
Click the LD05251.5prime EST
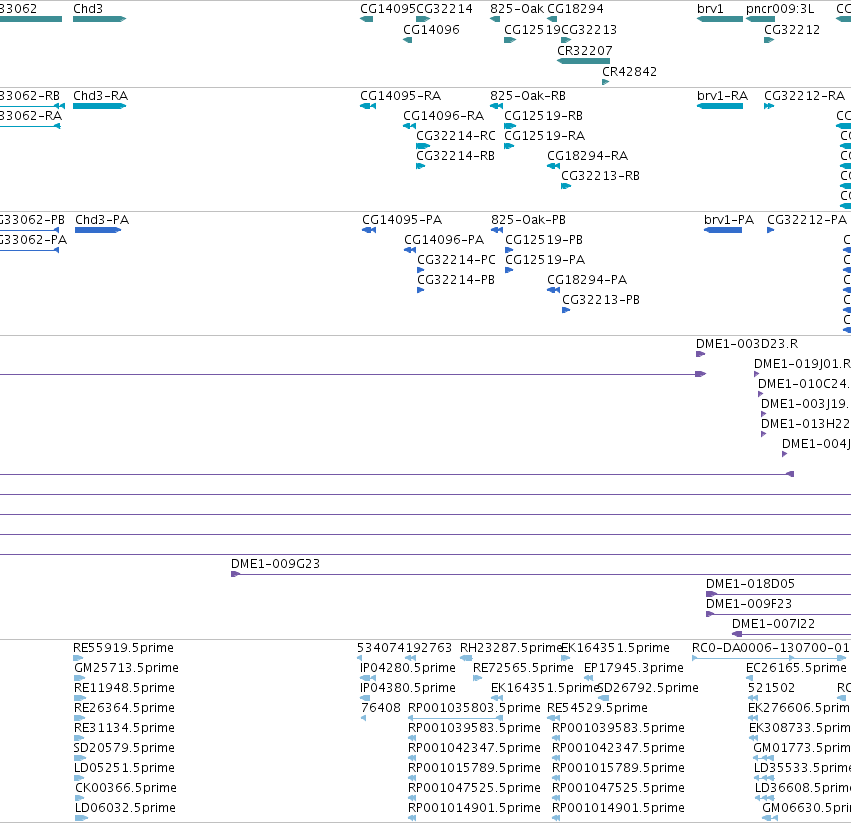79,779
